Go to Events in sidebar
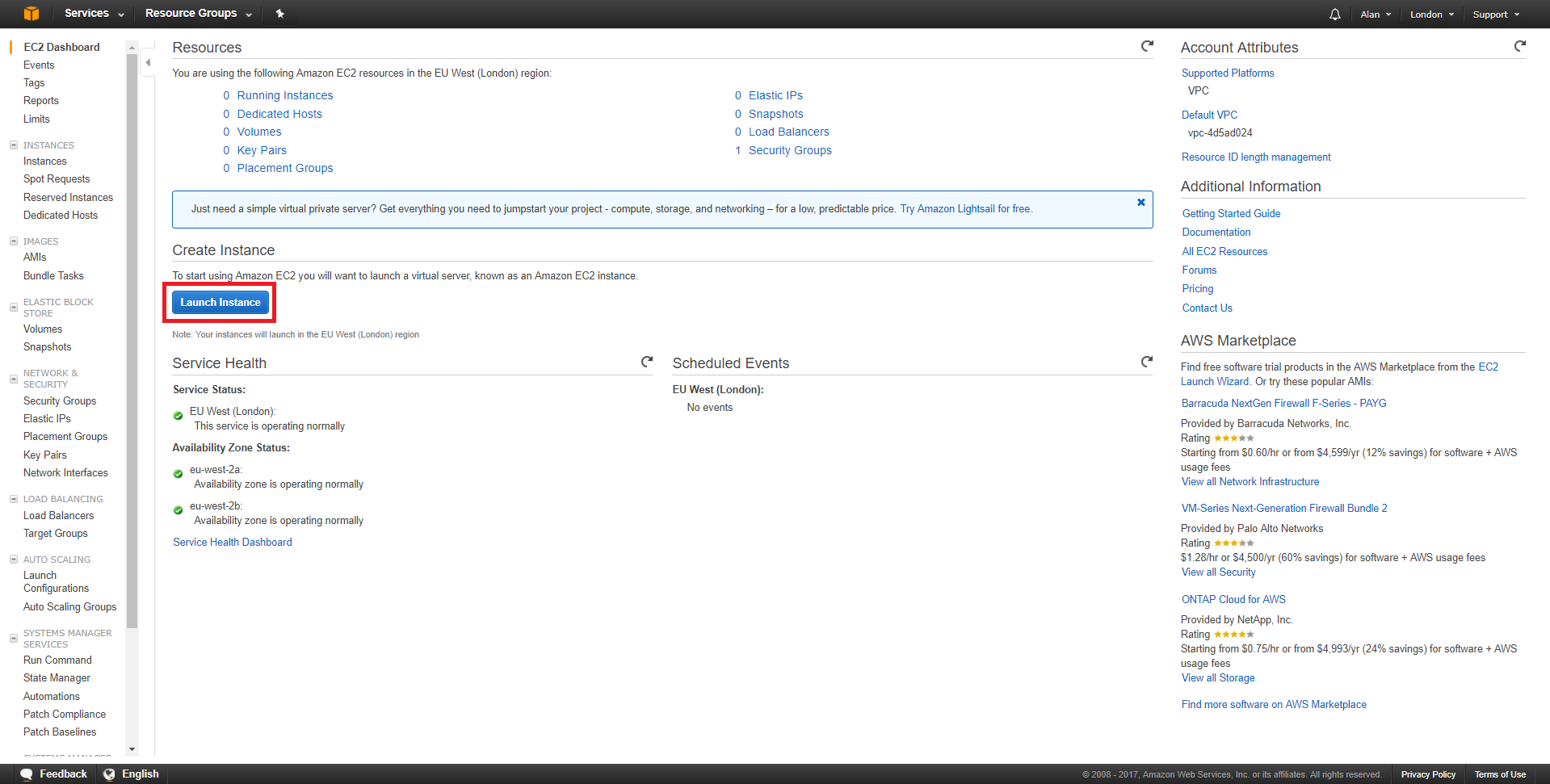 39,65
